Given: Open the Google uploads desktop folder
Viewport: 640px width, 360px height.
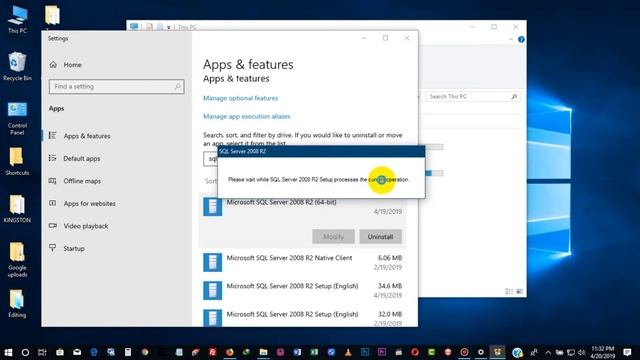Looking at the screenshot, I should 17,260.
